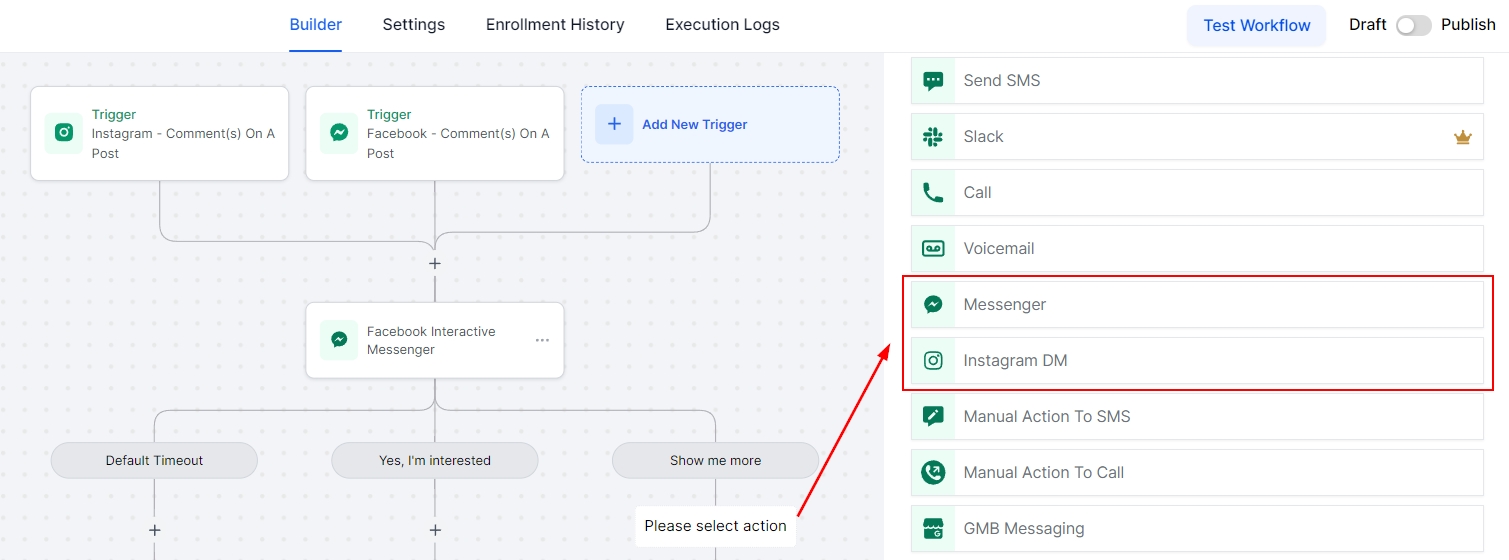The width and height of the screenshot is (1509, 560).
Task: Click the Send SMS action icon
Action: tap(933, 81)
